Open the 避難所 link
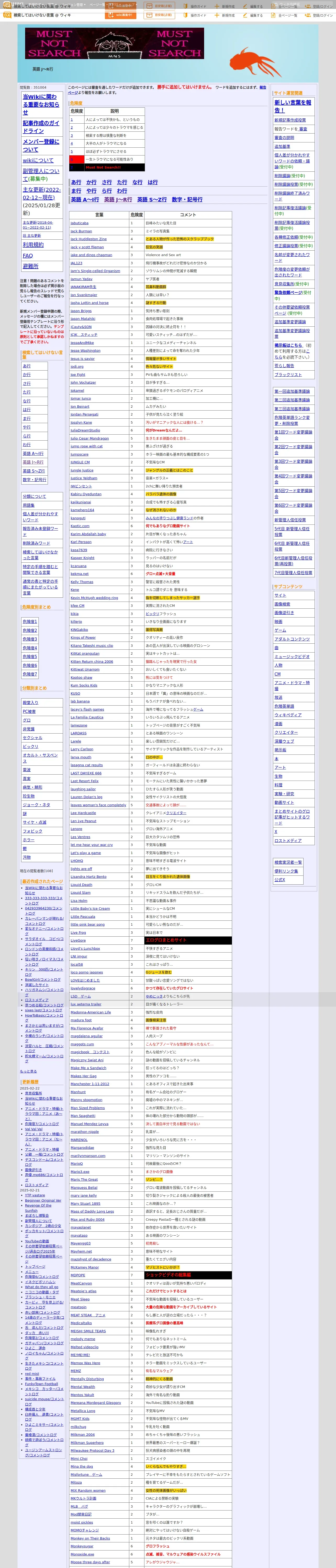The image size is (336, 1568). click(31, 266)
